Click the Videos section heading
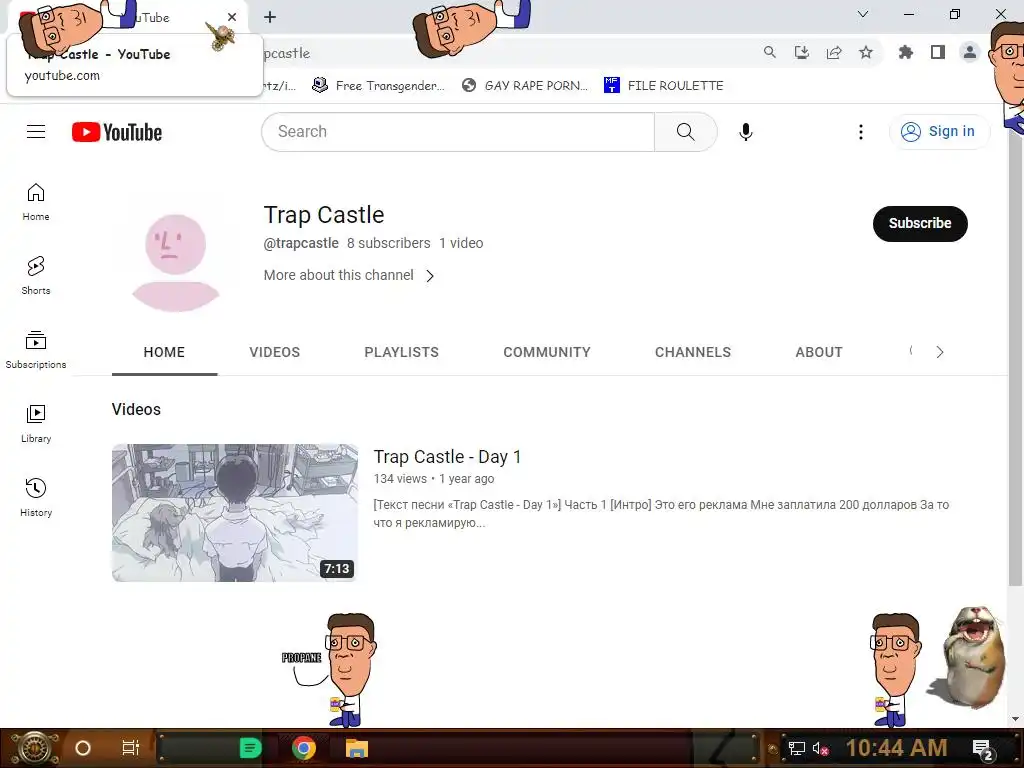 (x=136, y=409)
